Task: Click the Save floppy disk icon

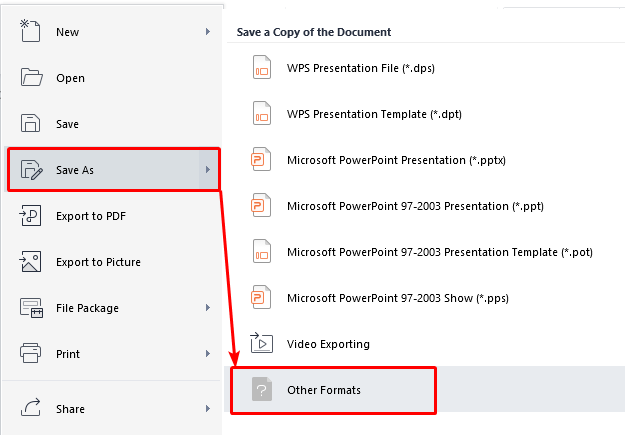Action: 30,123
